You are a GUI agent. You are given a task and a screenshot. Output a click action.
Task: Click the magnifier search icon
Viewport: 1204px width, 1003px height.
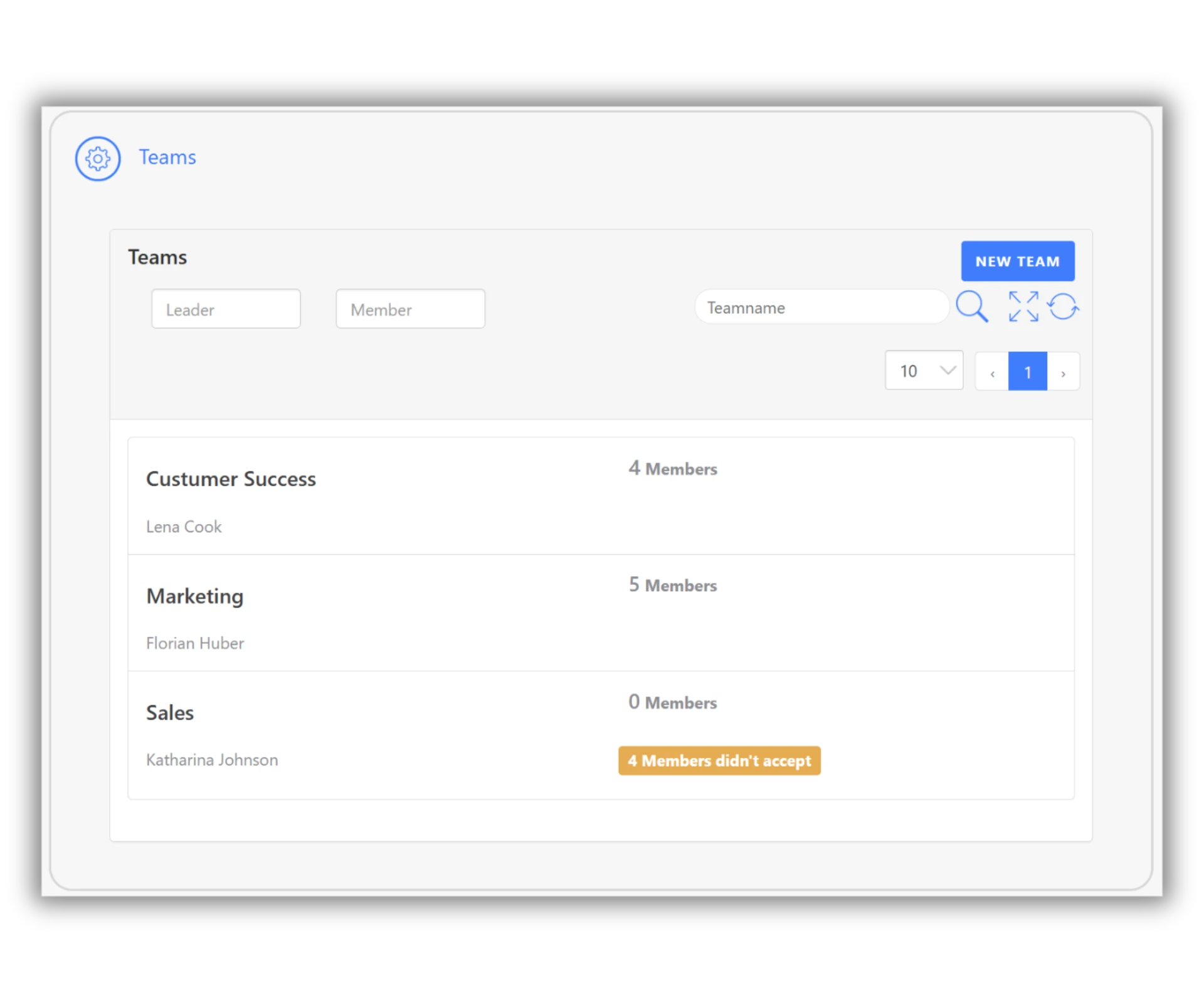(x=971, y=307)
